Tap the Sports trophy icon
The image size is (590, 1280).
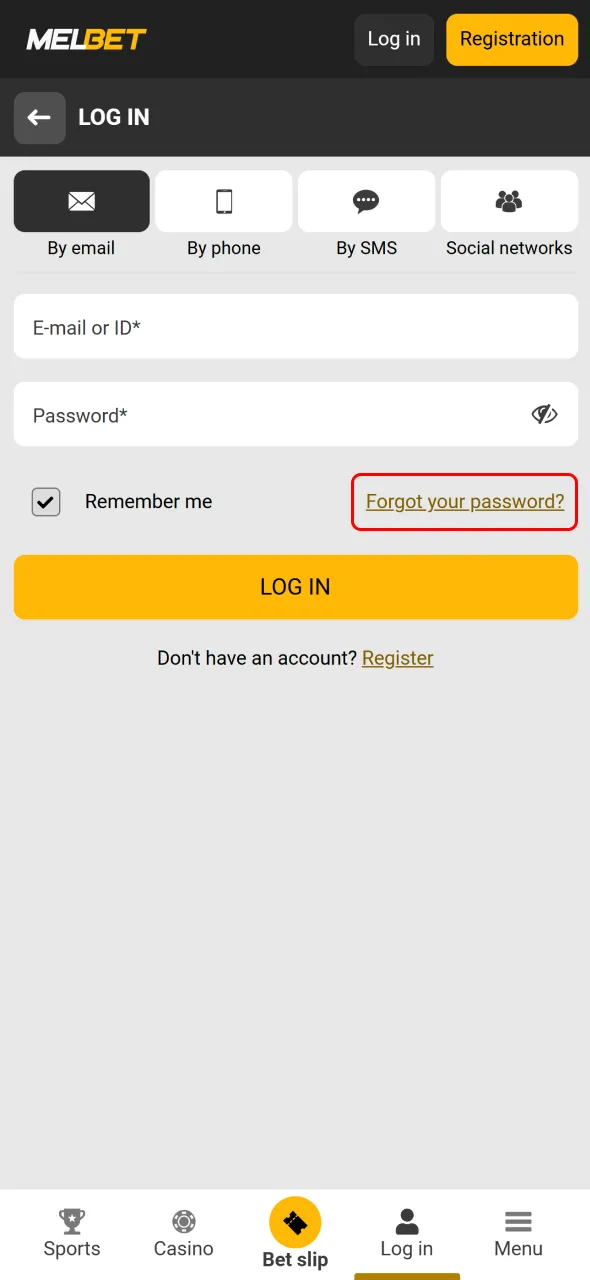71,1220
